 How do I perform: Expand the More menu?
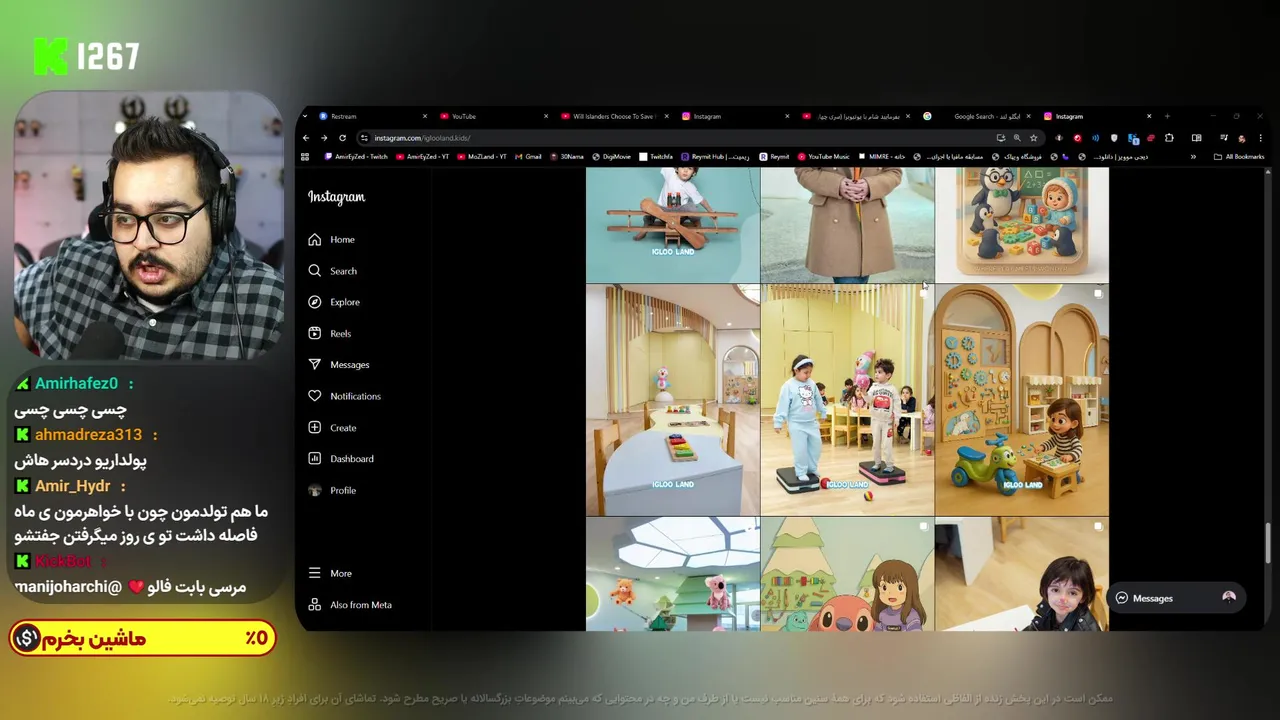click(x=330, y=573)
